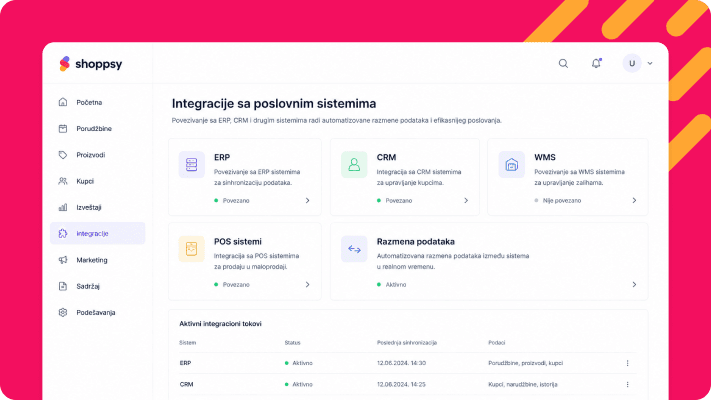Click Porudžbine, proizvodi, kupci cell
Viewport: 711px width, 400px height.
(x=526, y=363)
